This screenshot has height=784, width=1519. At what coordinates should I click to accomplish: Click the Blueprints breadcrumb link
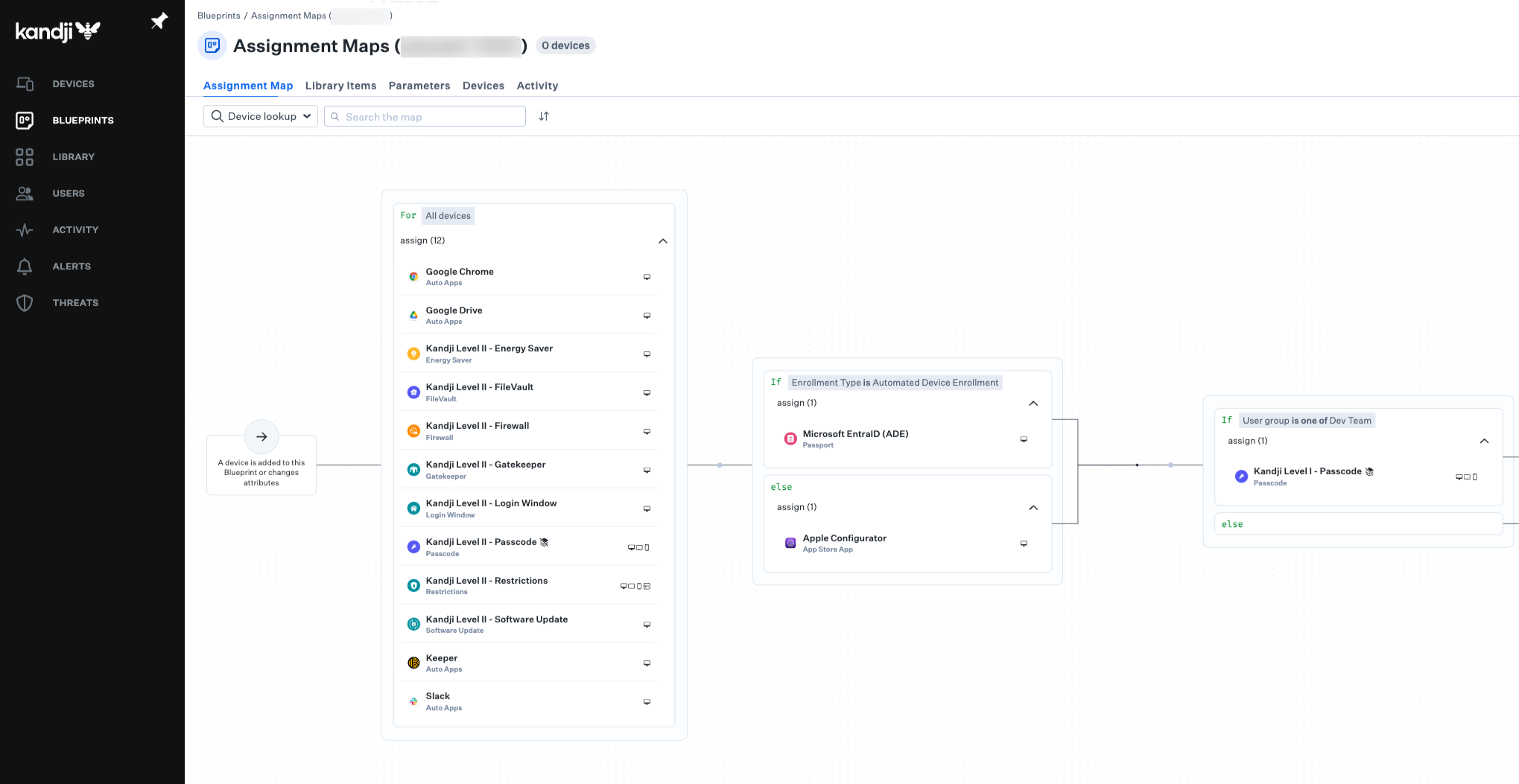[x=218, y=16]
